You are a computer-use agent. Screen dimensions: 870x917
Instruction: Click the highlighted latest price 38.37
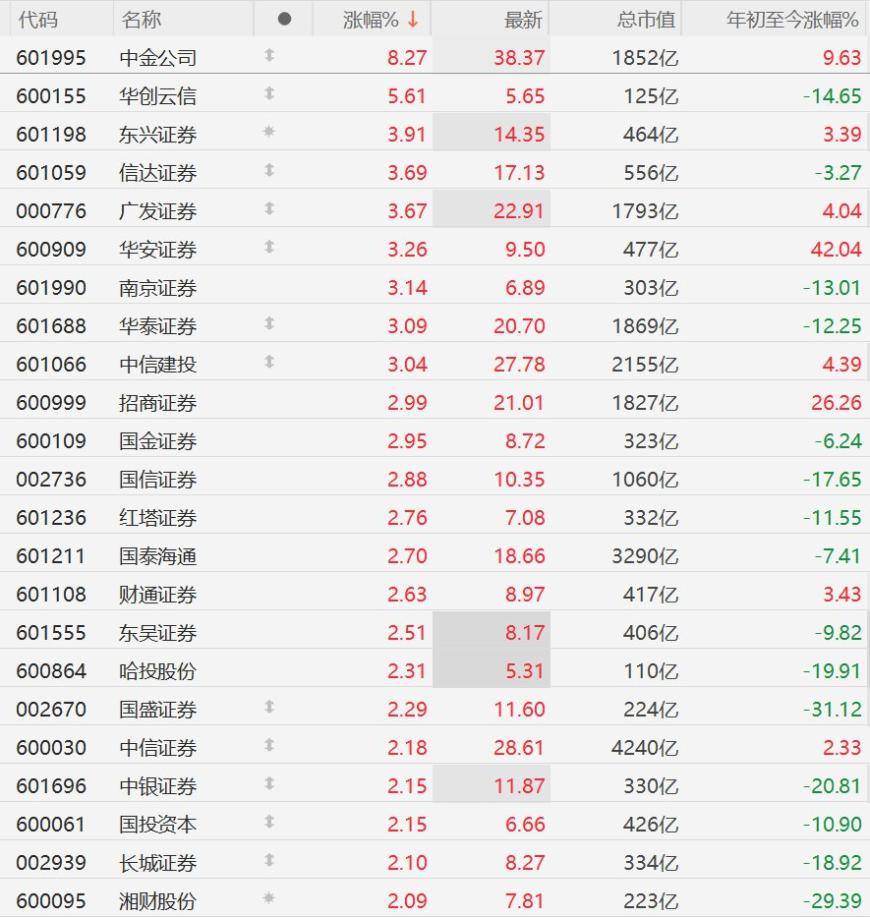tap(519, 58)
